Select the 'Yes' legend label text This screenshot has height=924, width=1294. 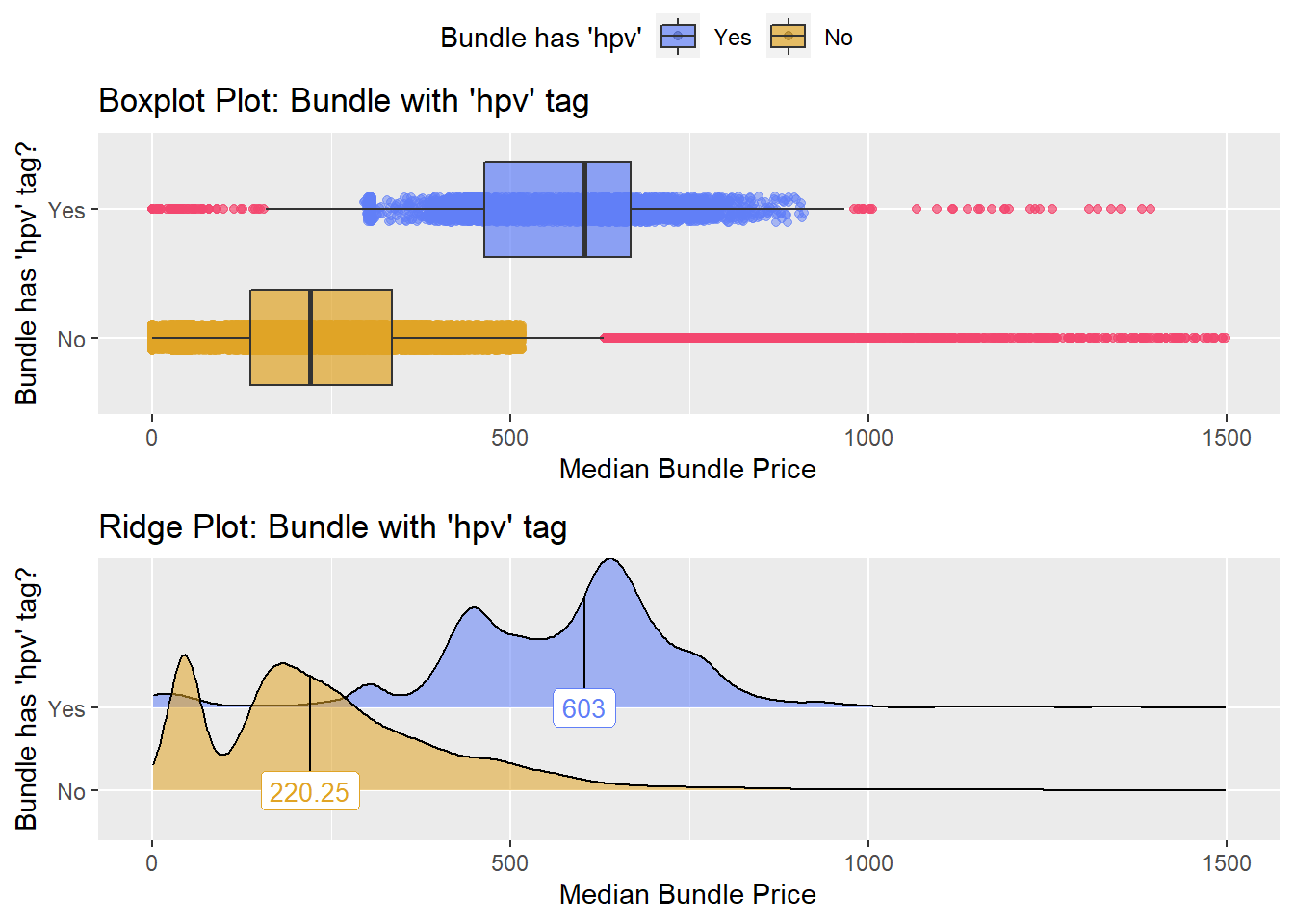733,38
